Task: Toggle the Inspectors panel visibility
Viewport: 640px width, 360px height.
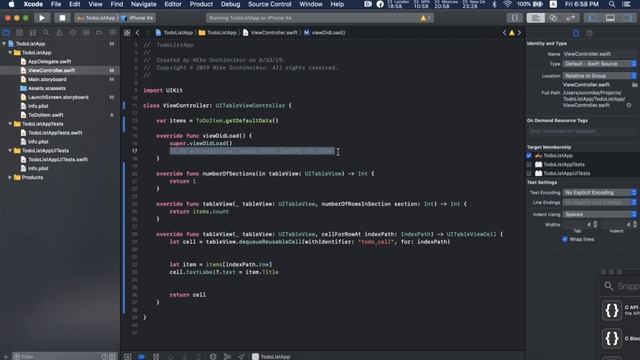Action: click(x=628, y=18)
